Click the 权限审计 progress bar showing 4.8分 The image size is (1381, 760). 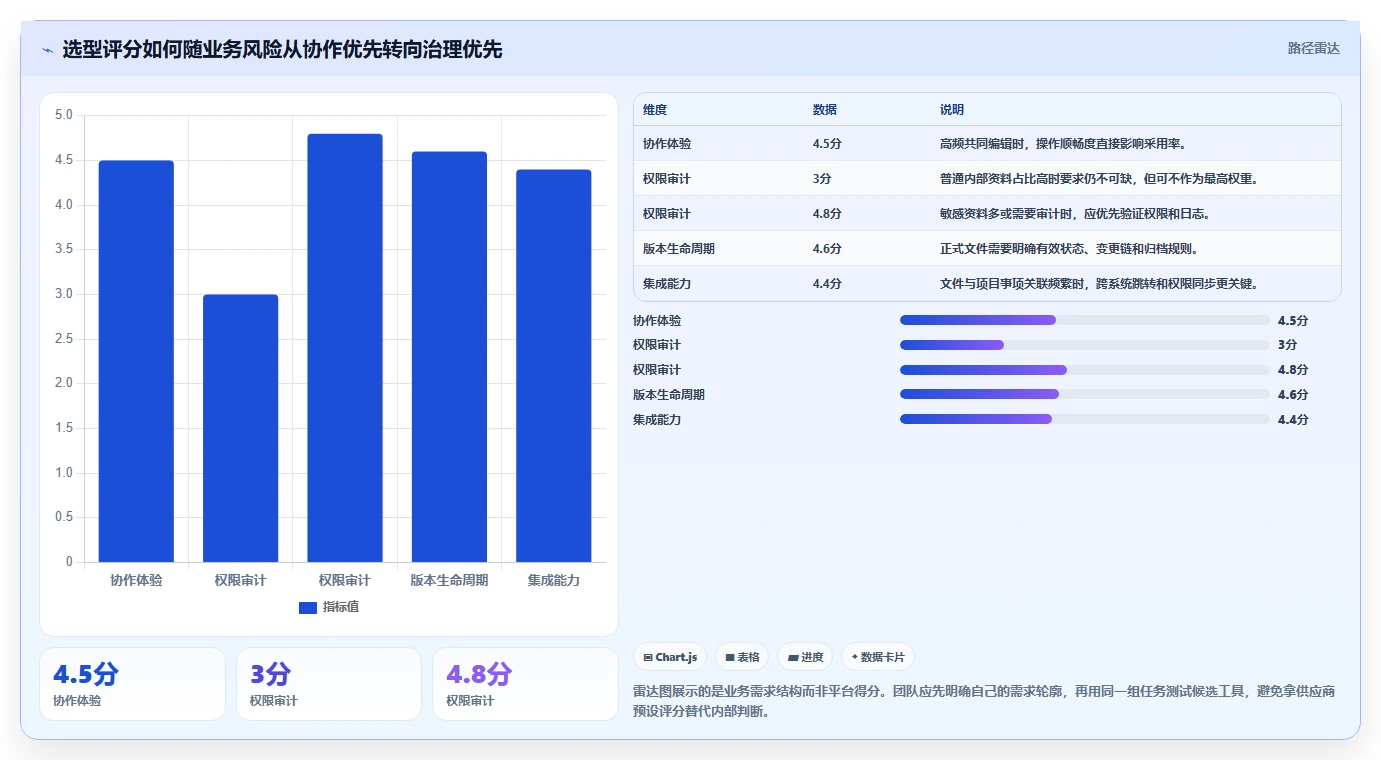pos(1085,370)
